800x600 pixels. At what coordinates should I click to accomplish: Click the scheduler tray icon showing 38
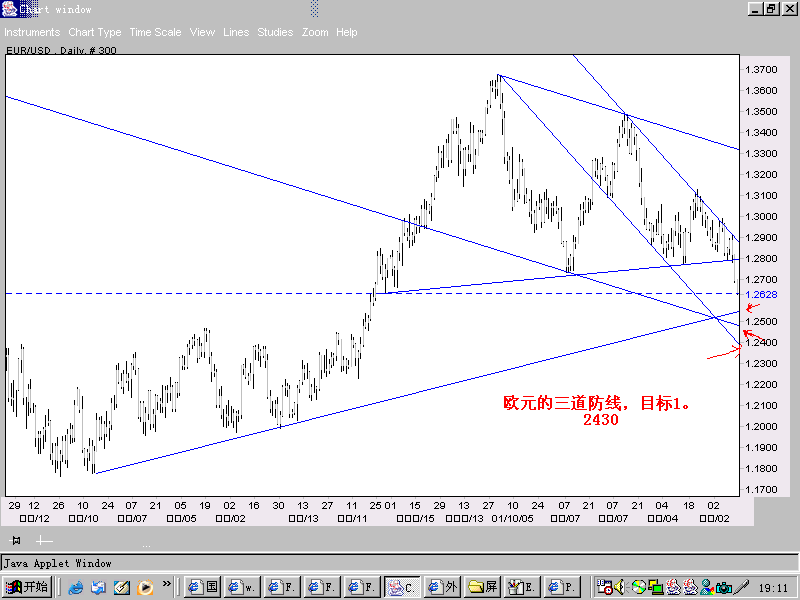click(604, 588)
